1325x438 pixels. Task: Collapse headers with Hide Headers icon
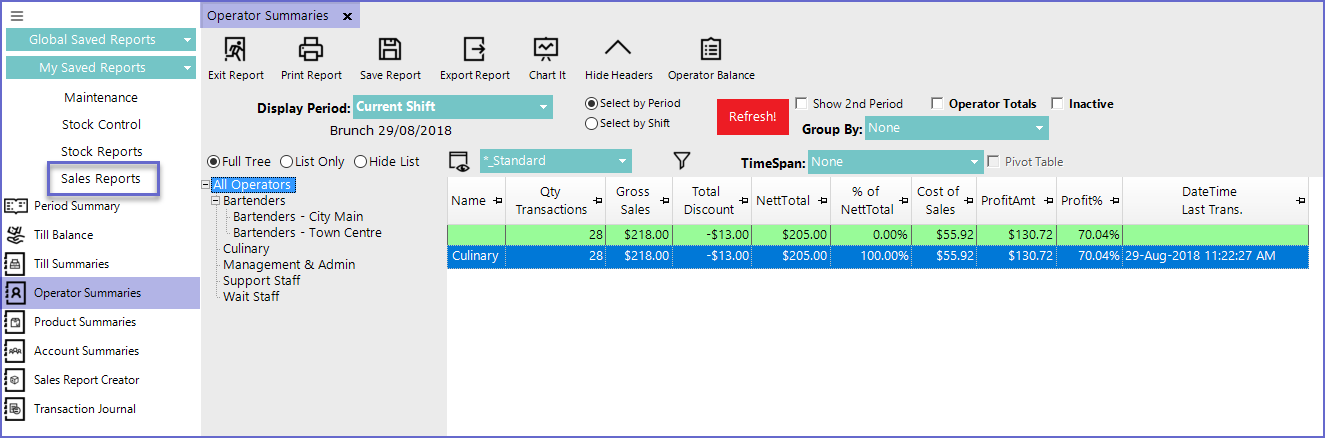click(618, 50)
